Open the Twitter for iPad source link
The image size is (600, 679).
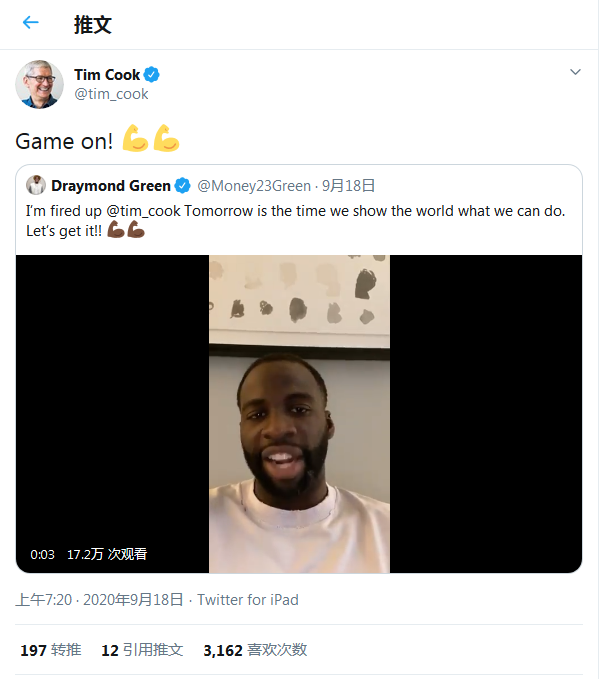(x=247, y=600)
